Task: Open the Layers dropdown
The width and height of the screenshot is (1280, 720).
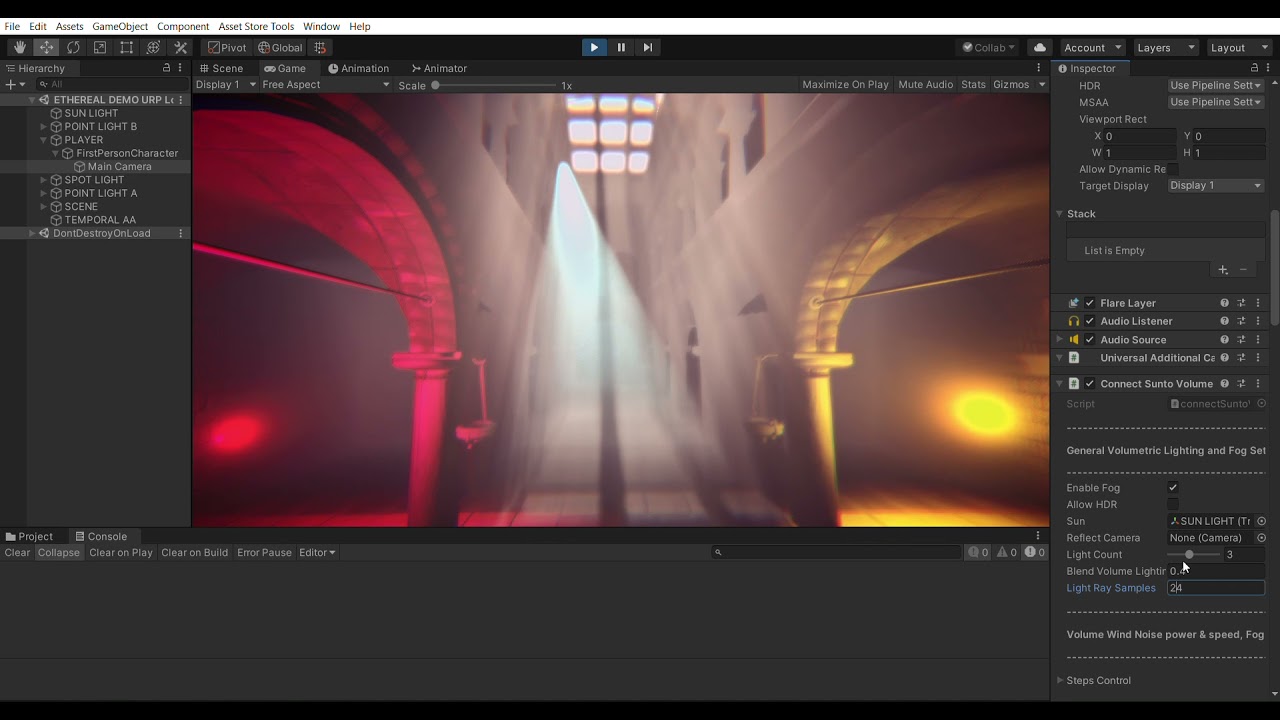Action: pos(1164,47)
